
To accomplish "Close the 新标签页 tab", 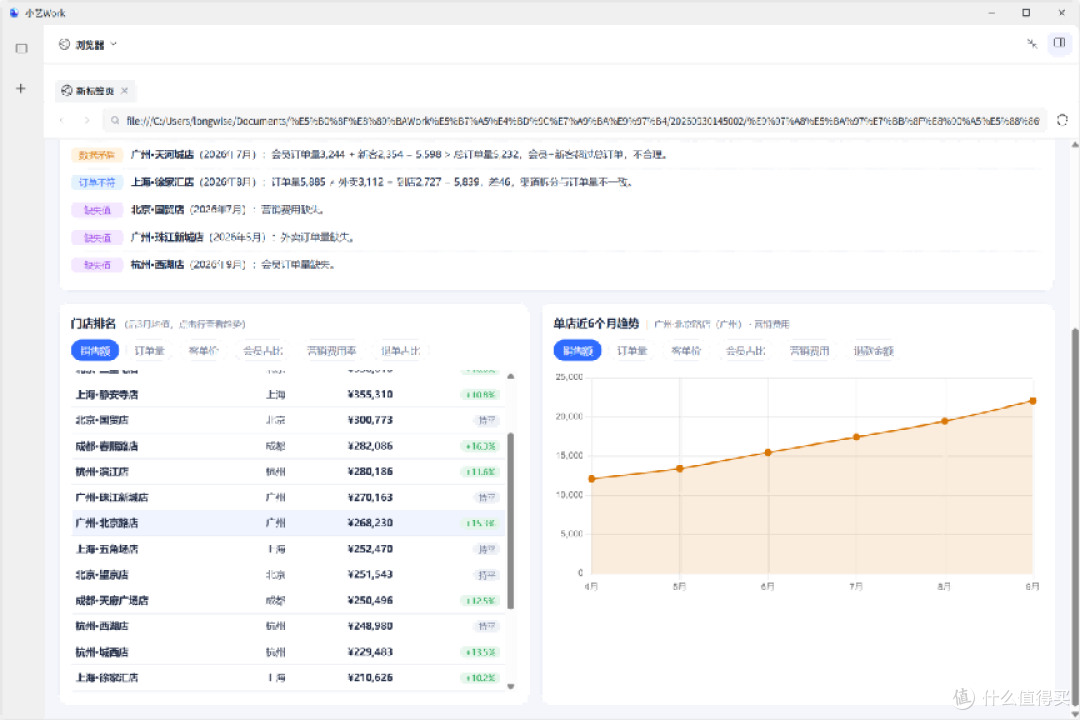I will tap(125, 91).
